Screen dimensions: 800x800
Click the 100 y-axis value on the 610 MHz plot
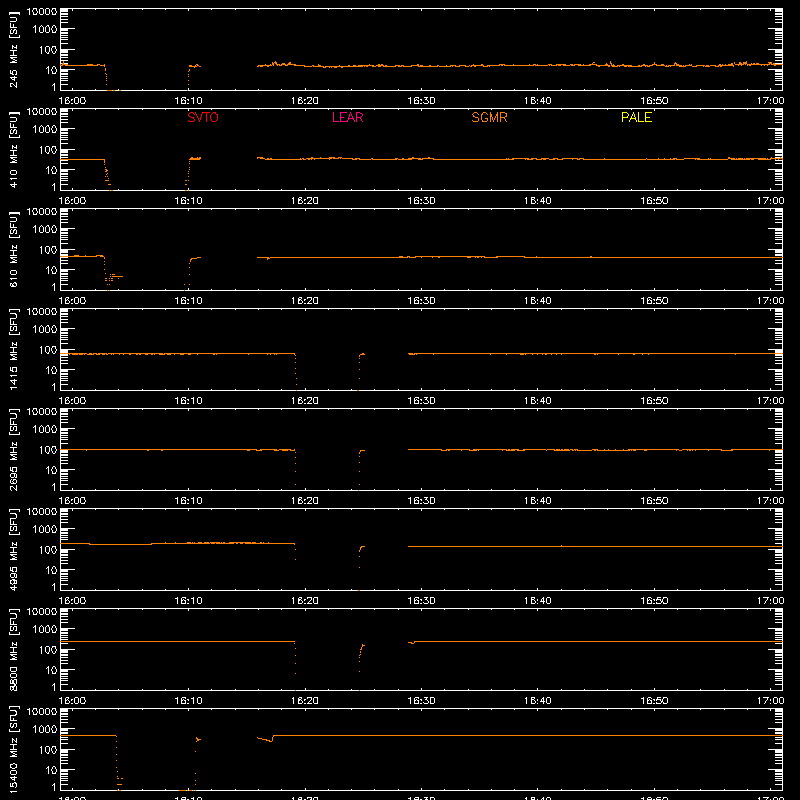pos(48,250)
